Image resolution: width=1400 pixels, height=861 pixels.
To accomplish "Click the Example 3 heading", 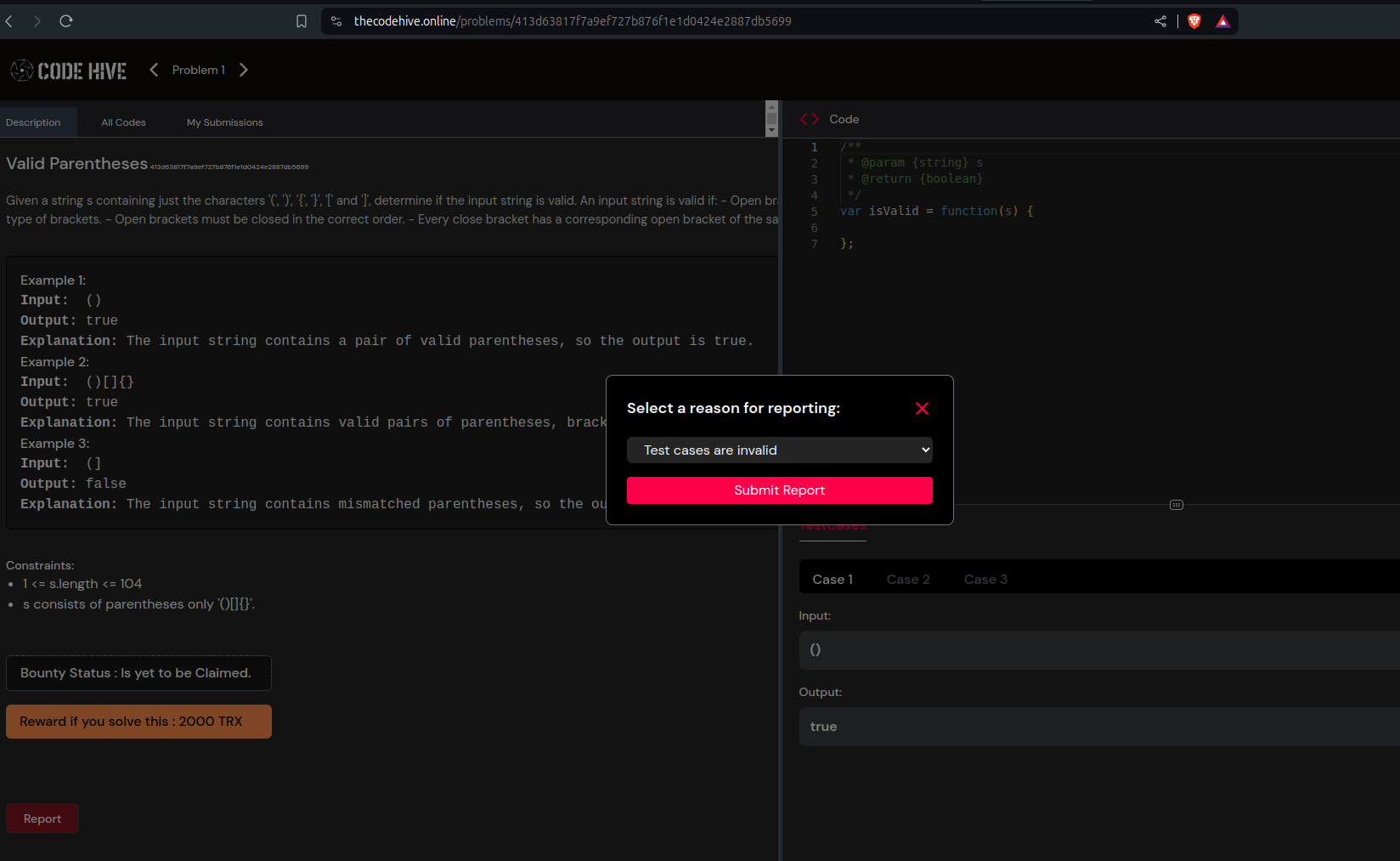I will [54, 444].
